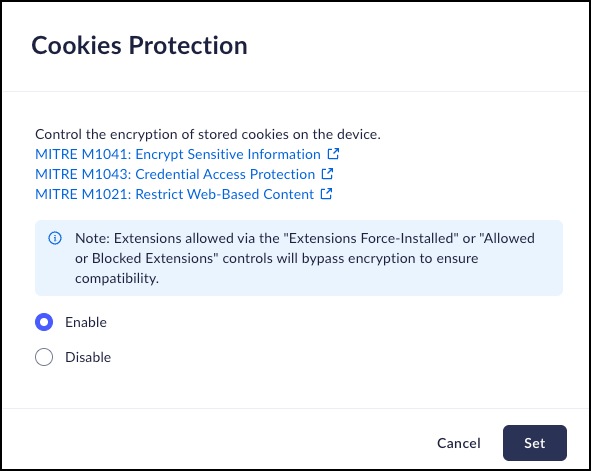Image resolution: width=591 pixels, height=471 pixels.
Task: Click the 'MITRE M1041' link prefix
Action: point(83,154)
